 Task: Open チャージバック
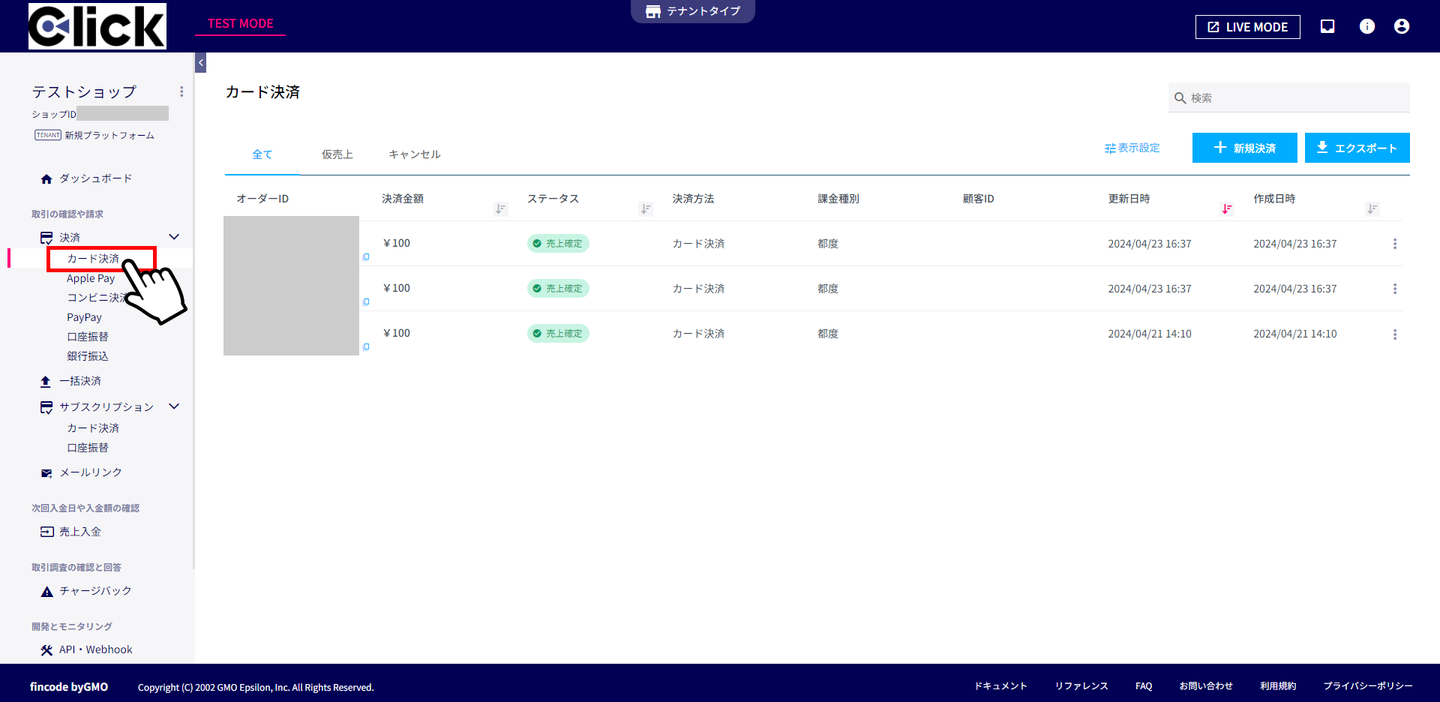tap(95, 591)
